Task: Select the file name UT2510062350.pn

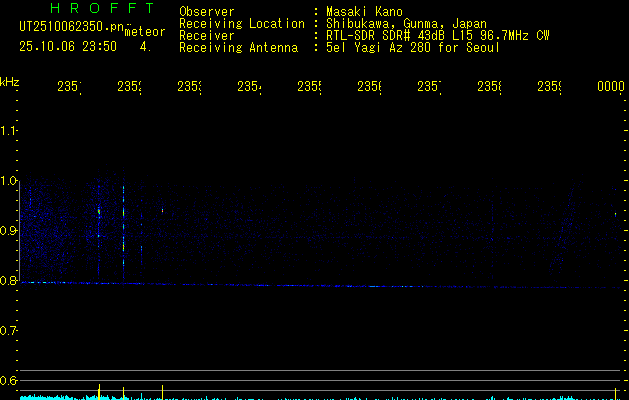Action: [71, 27]
